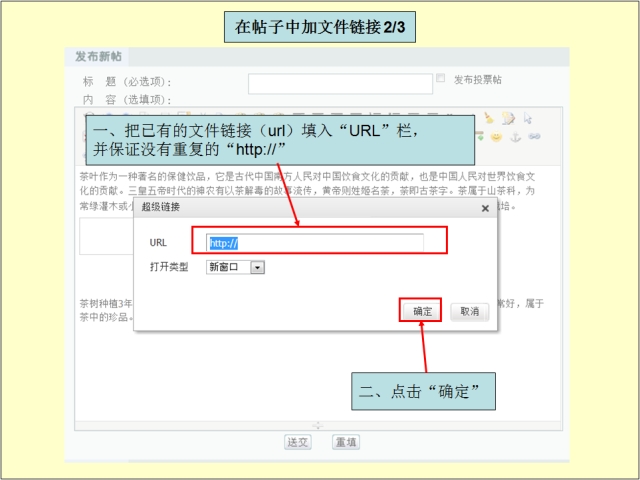Close the 超级链接 dialog with X
The image size is (640, 480).
coord(485,209)
